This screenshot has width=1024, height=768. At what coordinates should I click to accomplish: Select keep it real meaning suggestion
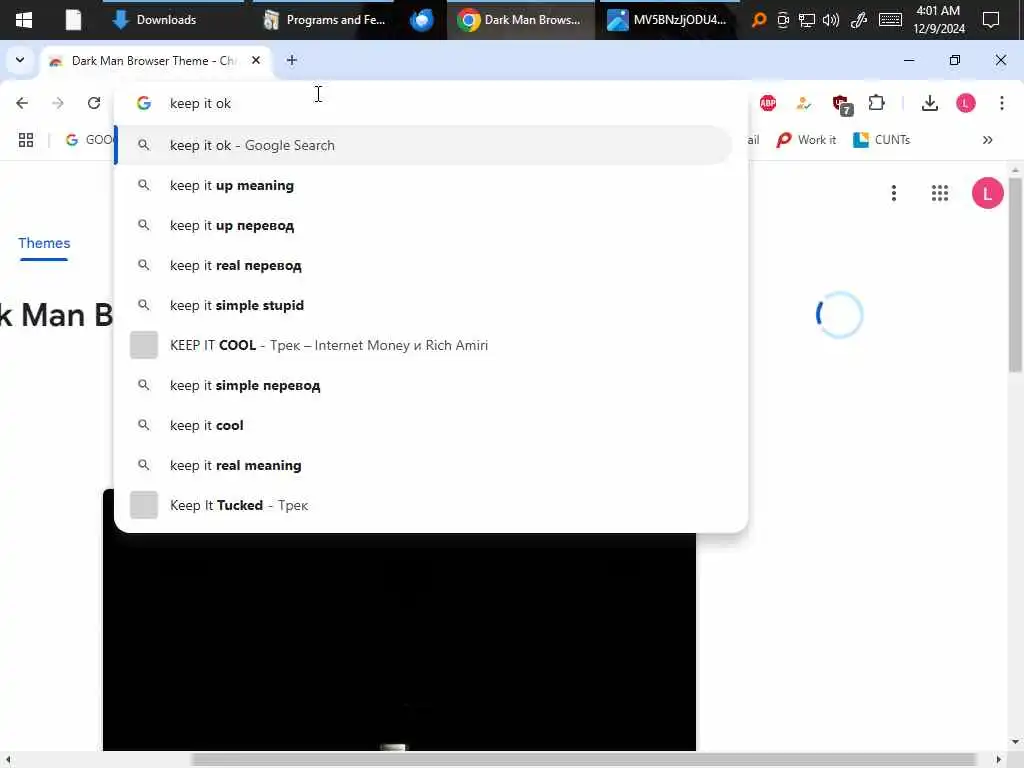(423, 465)
